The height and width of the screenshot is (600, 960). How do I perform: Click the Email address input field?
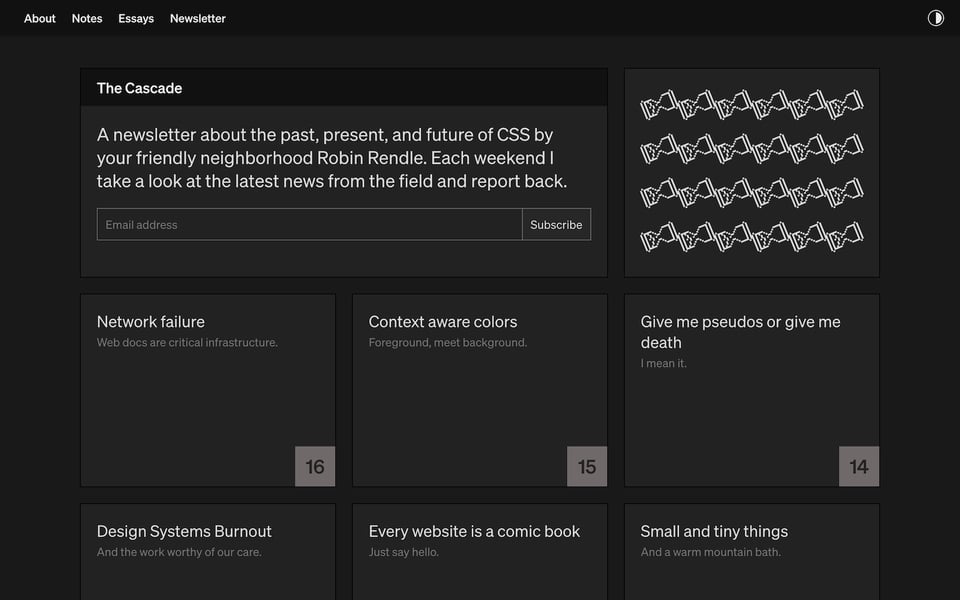pos(309,225)
